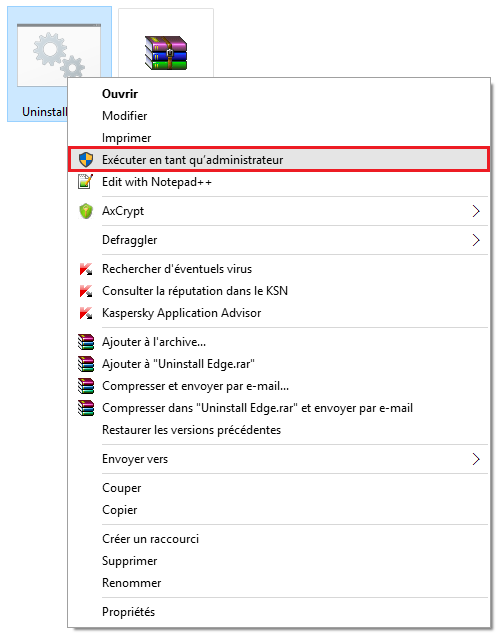This screenshot has height=639, width=503.
Task: Click the green AxCrypt shield icon
Action: pos(86,211)
